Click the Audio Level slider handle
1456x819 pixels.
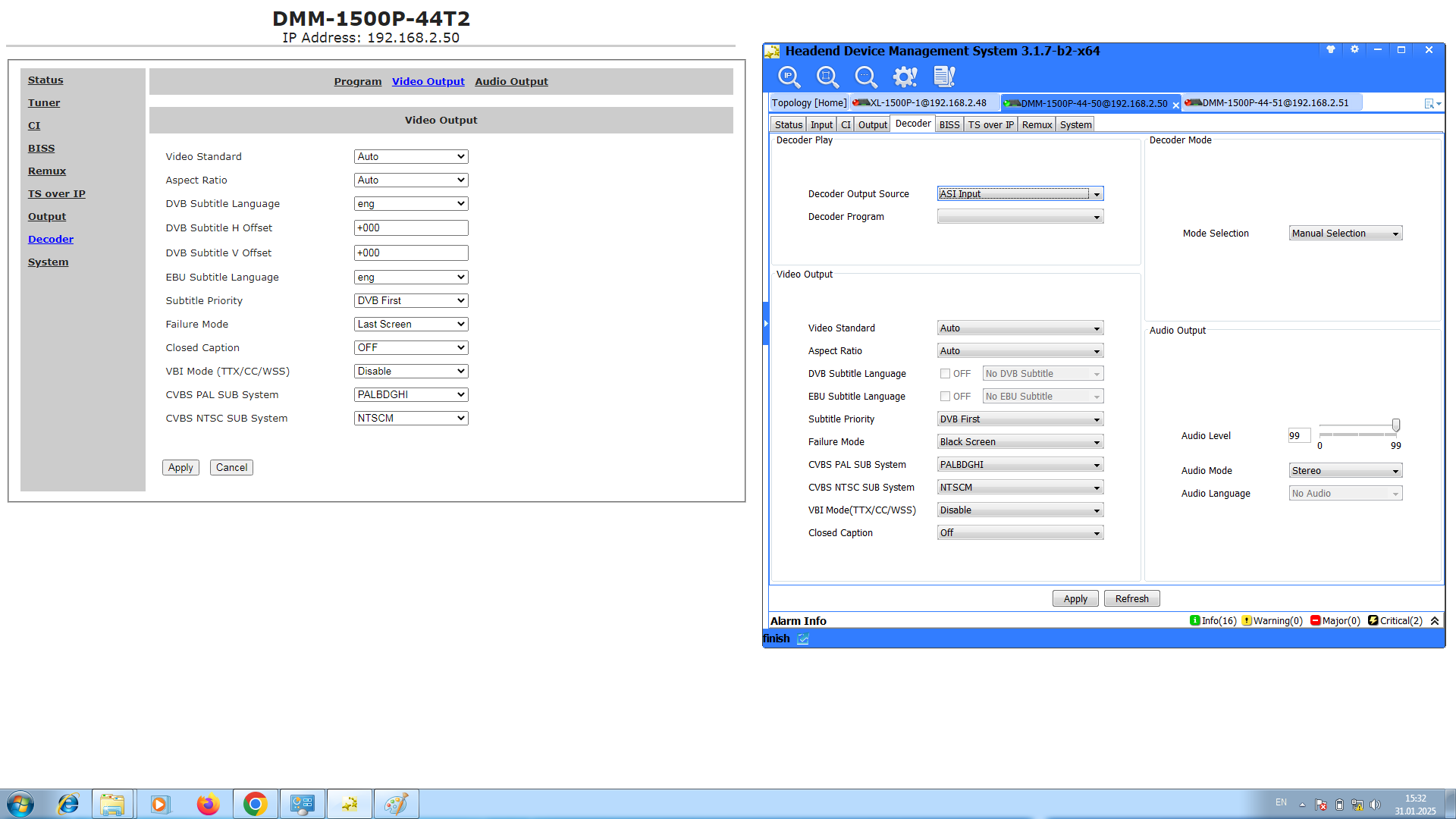click(x=1395, y=425)
